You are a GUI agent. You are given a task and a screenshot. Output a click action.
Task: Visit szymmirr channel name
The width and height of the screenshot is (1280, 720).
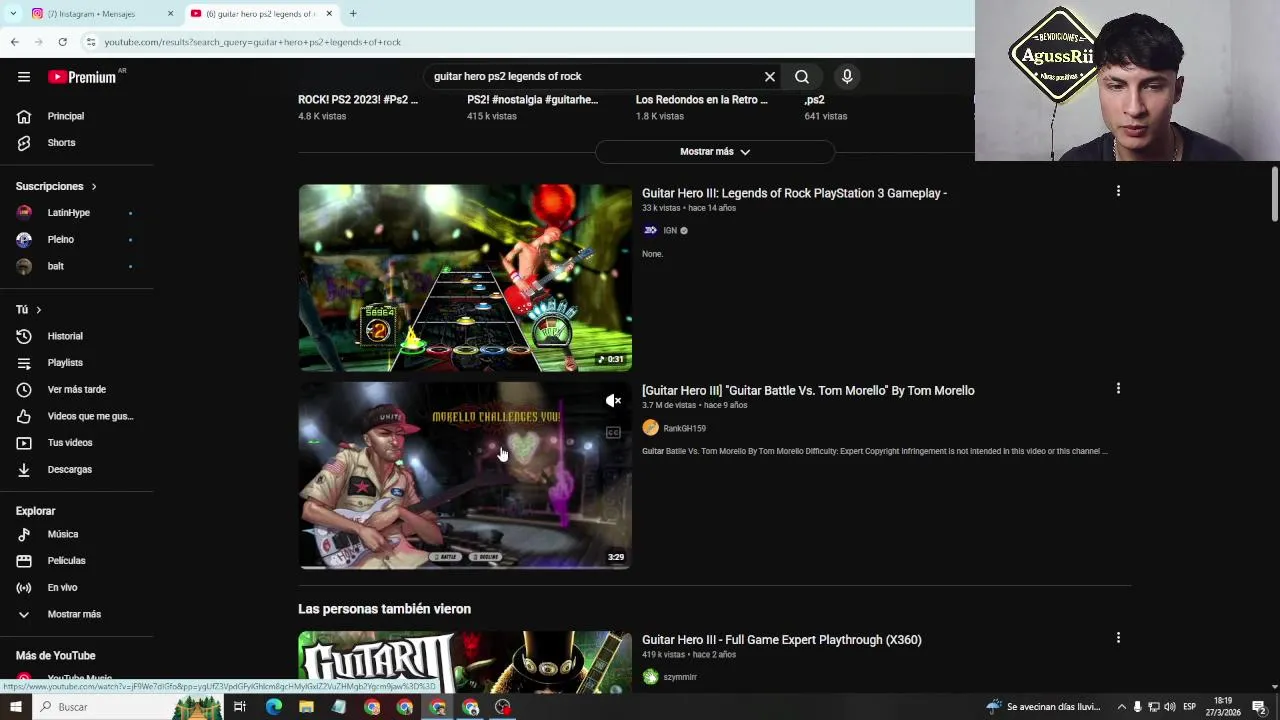click(680, 678)
